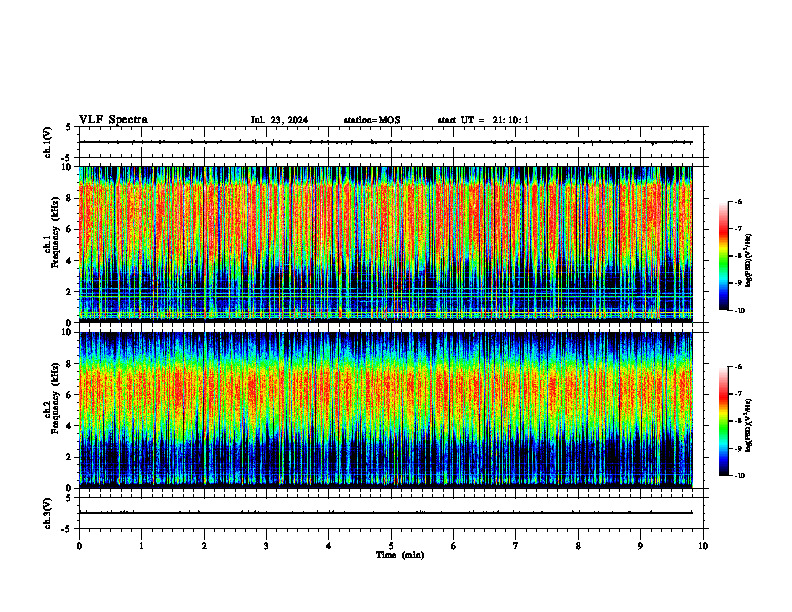The height and width of the screenshot is (612, 792).
Task: Click the ch.1 "Frequency (kHz)" axis label
Action: pos(55,232)
